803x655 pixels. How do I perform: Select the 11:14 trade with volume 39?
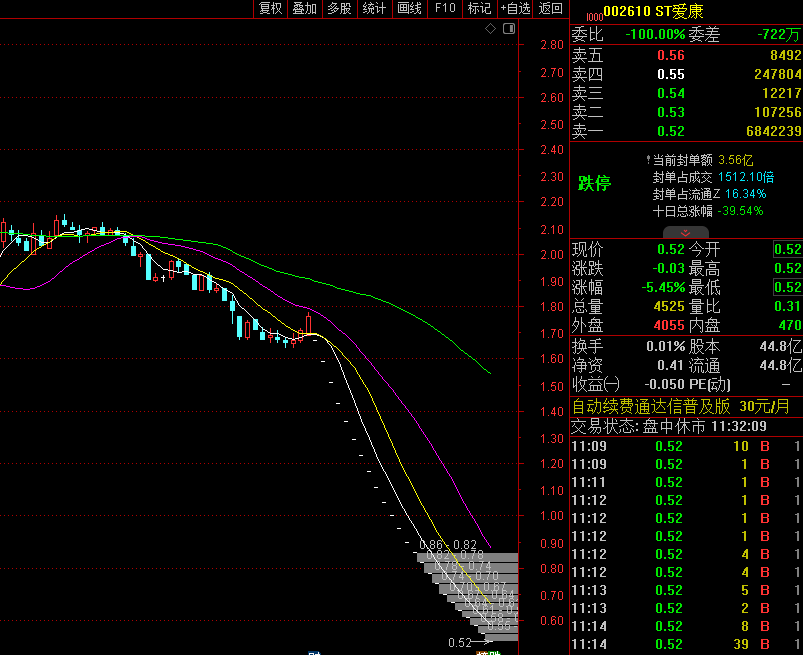(x=686, y=644)
